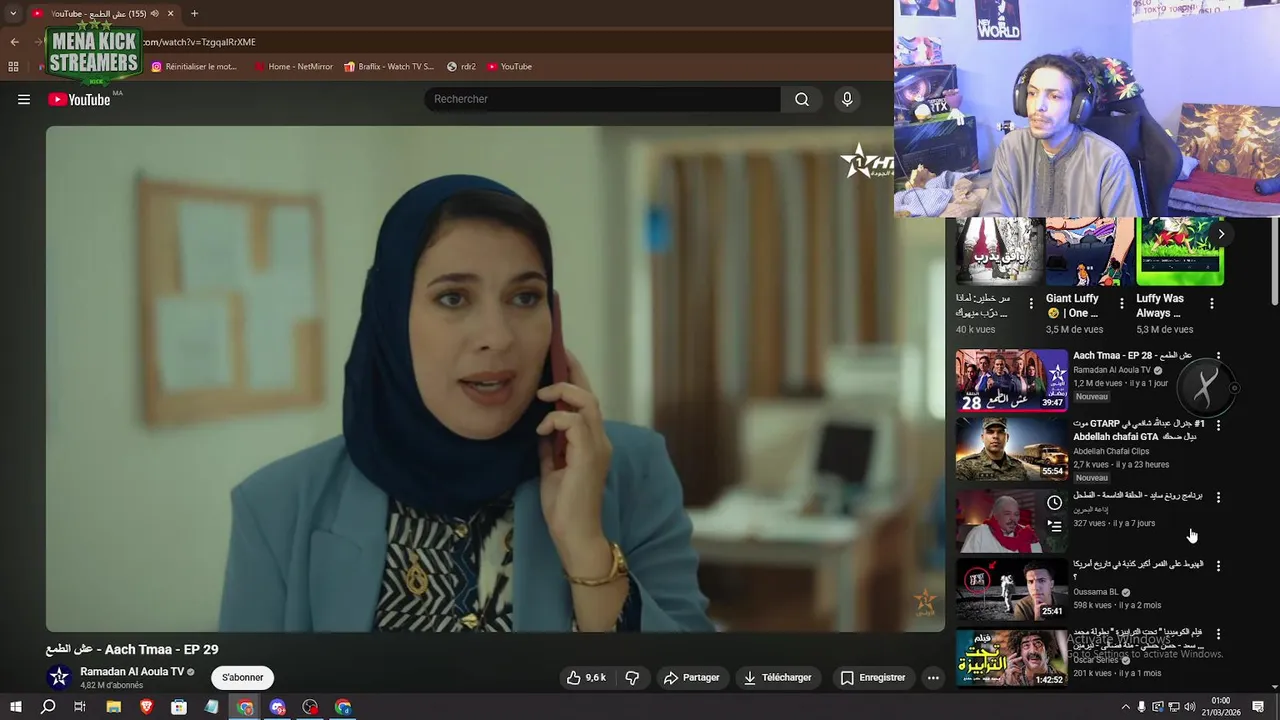
Task: Open the Ramadan Al Aoula TV channel avatar
Action: coord(59,678)
